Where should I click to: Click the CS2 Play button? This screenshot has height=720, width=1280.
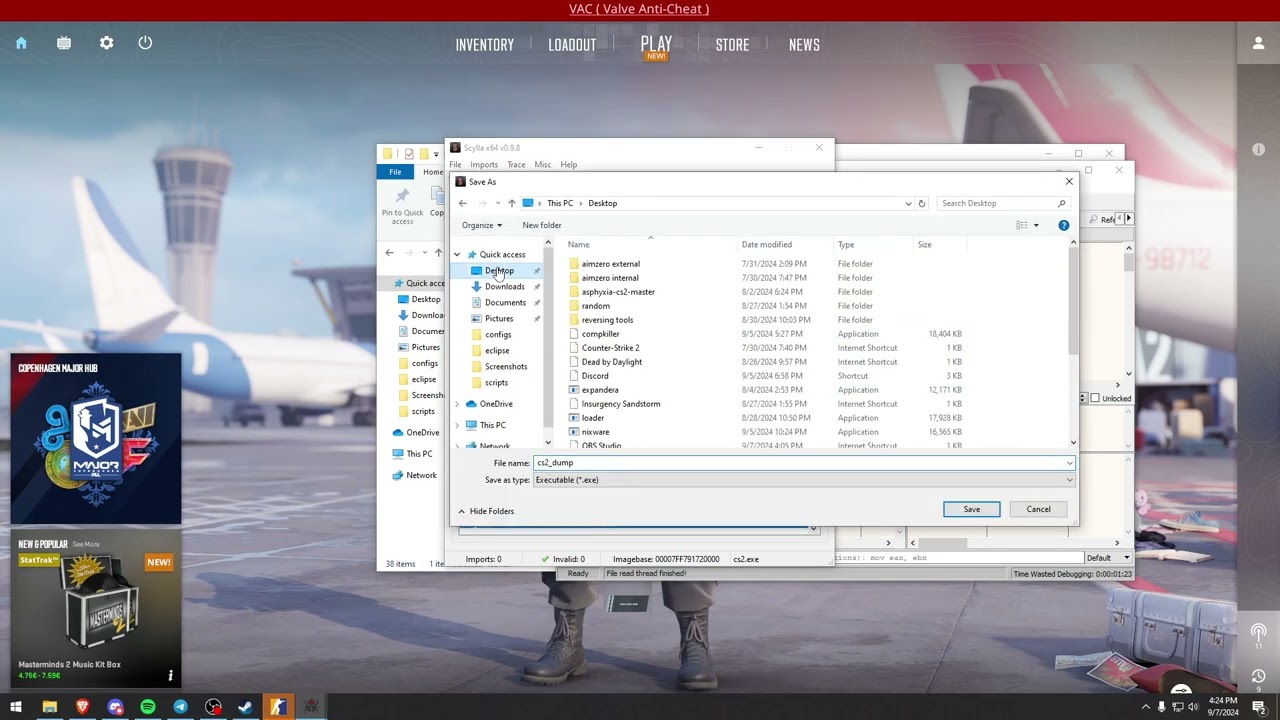(x=656, y=43)
